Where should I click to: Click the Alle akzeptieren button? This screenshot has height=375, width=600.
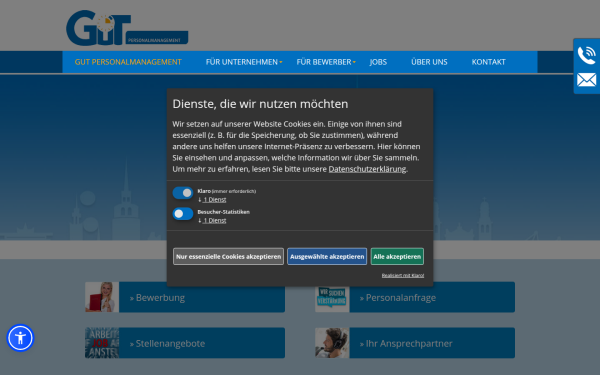(x=397, y=256)
